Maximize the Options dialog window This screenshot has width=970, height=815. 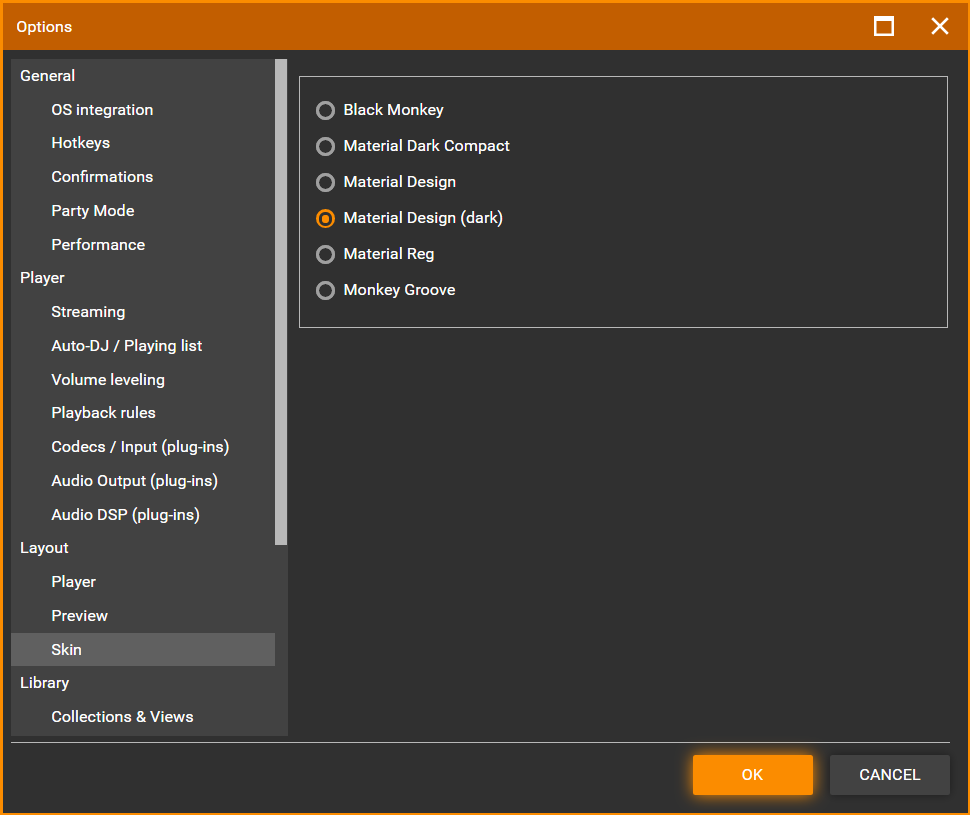point(884,26)
